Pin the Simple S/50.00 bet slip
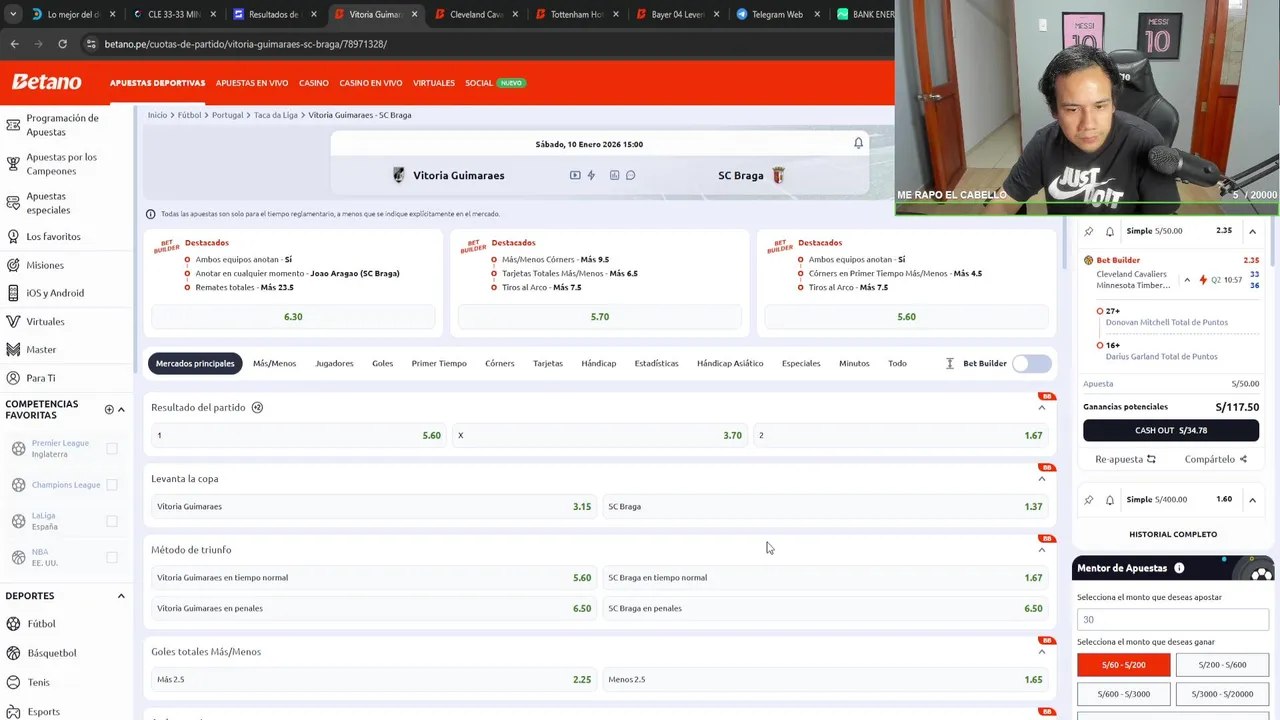This screenshot has height=720, width=1280. (1089, 231)
